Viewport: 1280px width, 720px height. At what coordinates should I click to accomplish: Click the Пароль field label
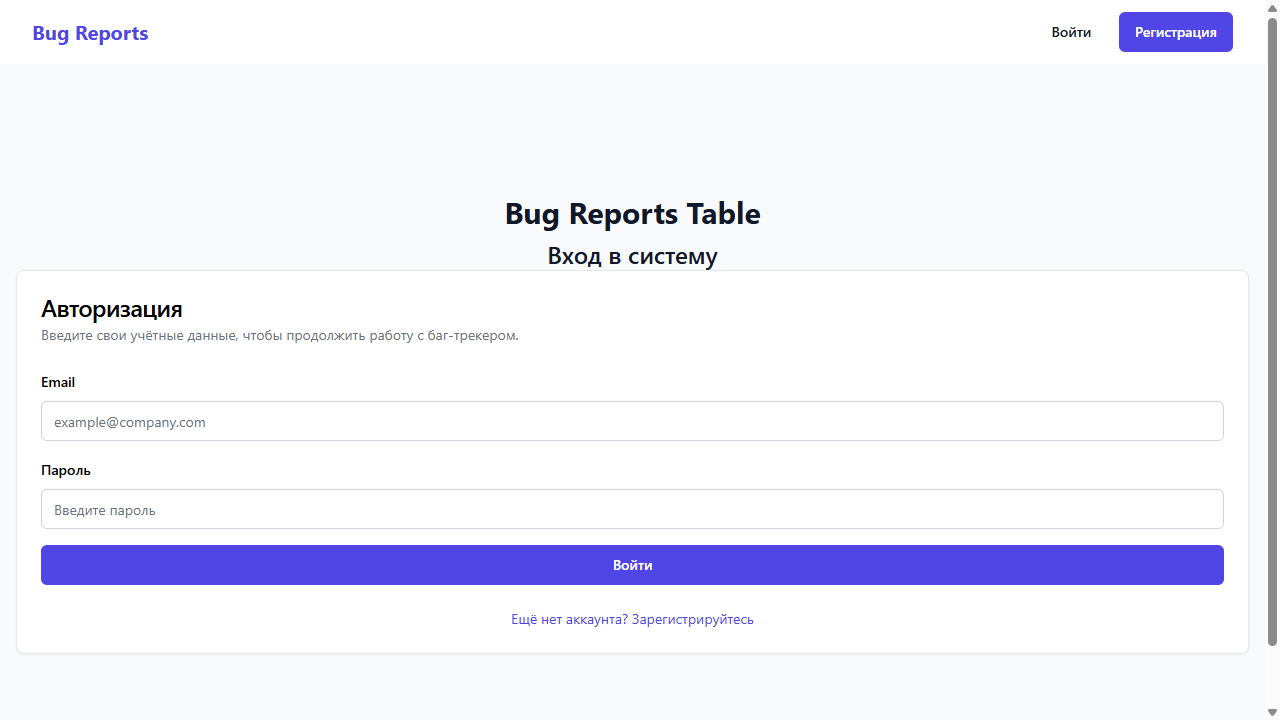click(x=66, y=470)
